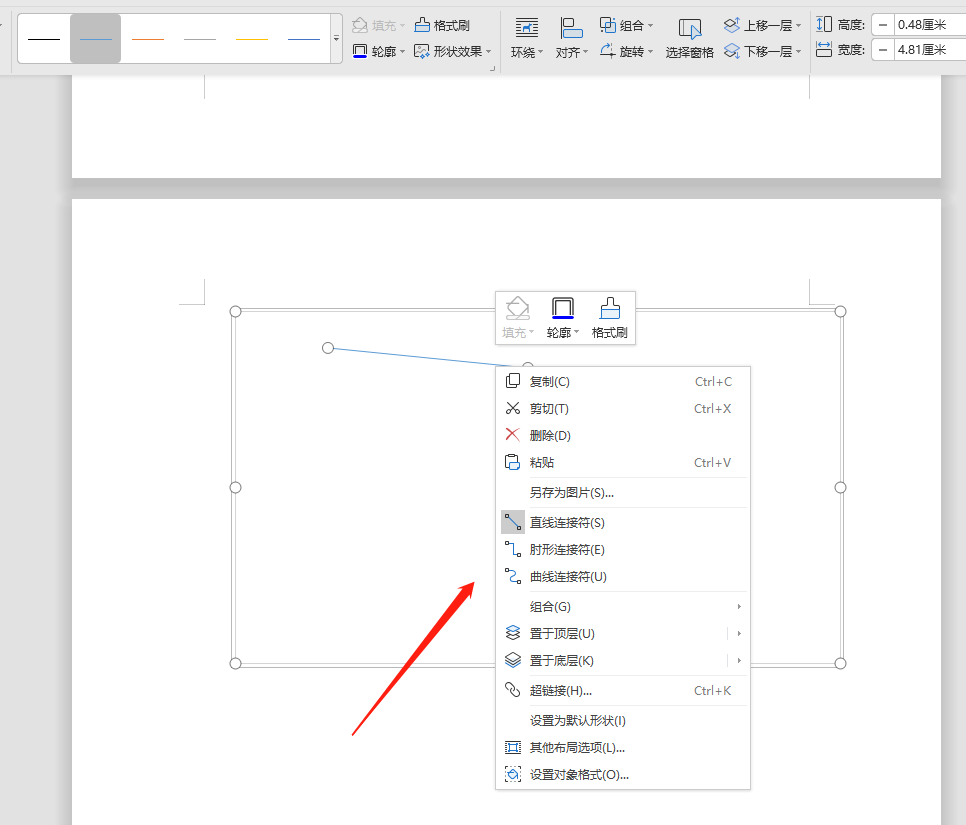Select the second line style swatch
The image size is (966, 825).
pyautogui.click(x=96, y=38)
